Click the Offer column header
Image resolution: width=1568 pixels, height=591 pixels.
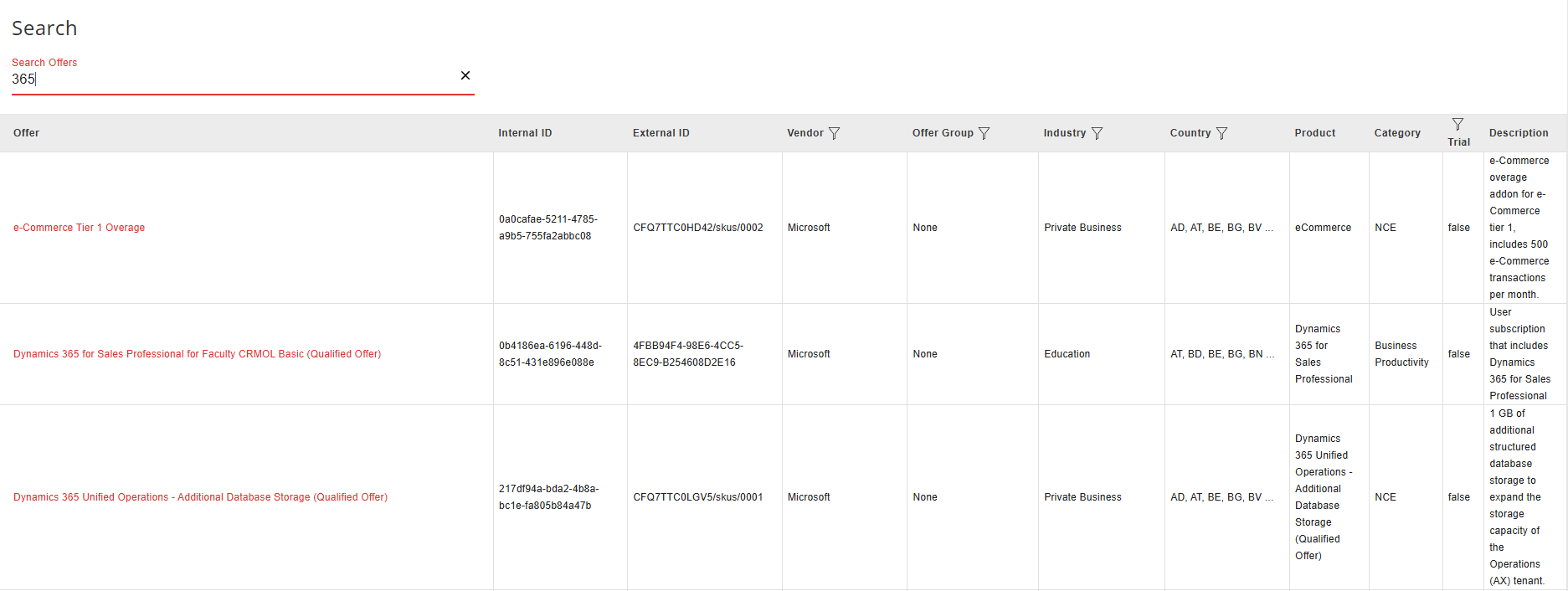(27, 133)
